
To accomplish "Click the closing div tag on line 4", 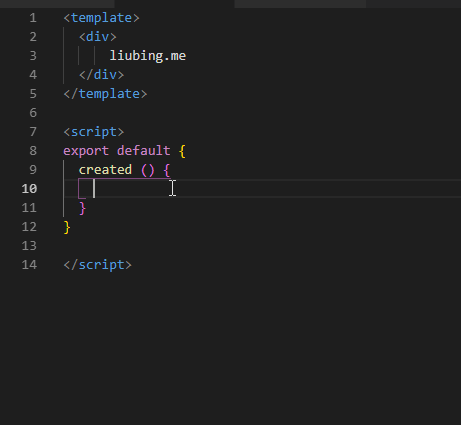I will pyautogui.click(x=101, y=75).
